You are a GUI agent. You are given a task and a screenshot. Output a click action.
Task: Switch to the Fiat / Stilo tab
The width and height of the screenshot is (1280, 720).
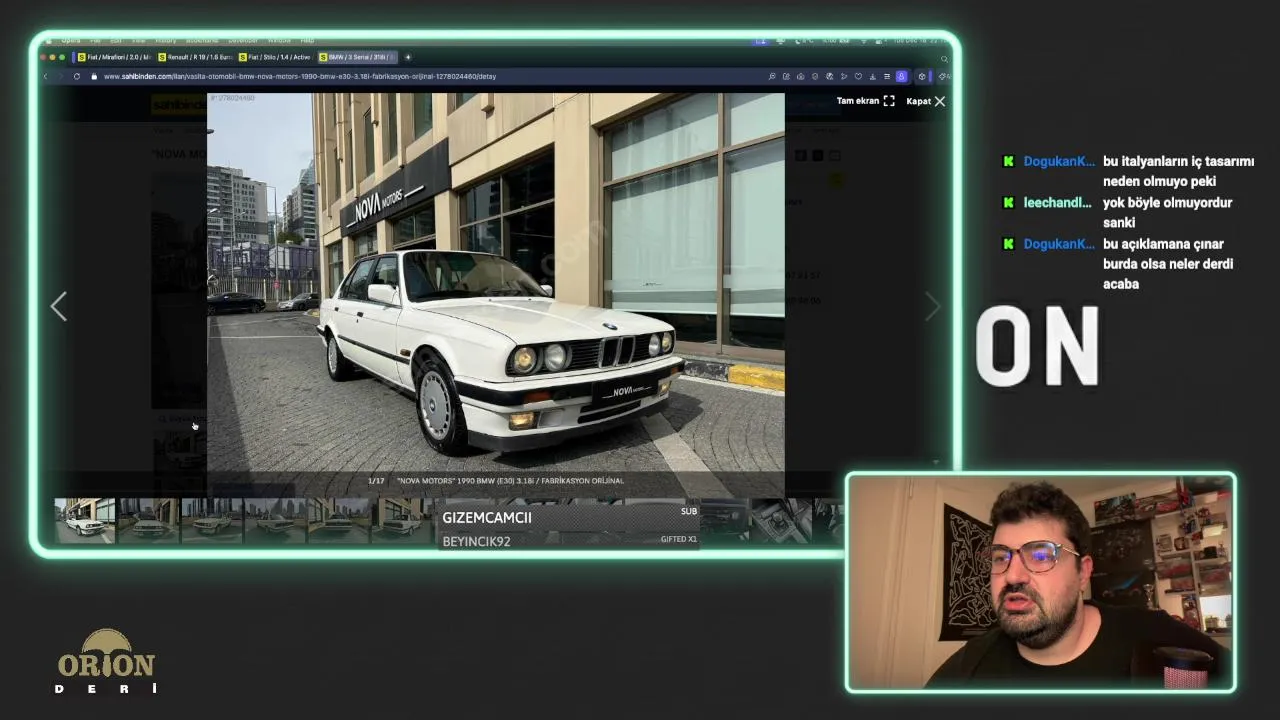(276, 57)
